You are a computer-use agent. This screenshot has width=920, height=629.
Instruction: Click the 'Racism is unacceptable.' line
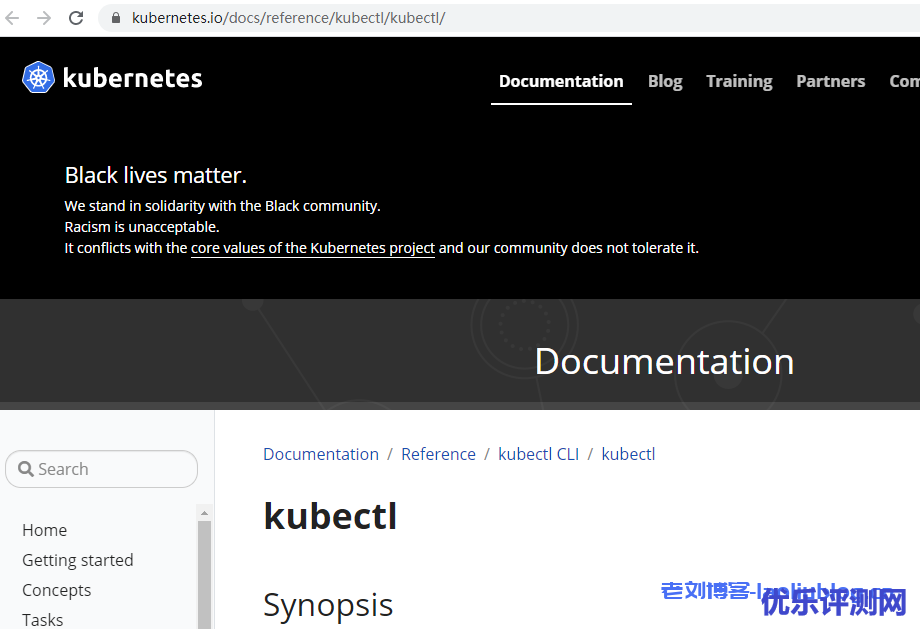[141, 227]
